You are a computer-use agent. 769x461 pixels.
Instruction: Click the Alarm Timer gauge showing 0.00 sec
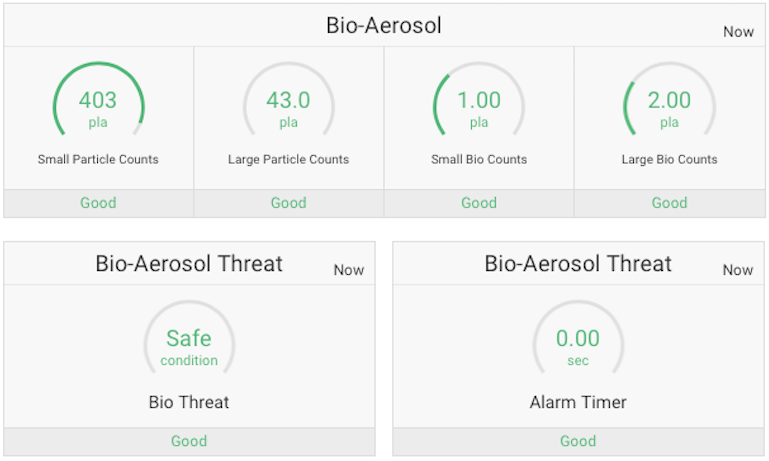tap(578, 345)
